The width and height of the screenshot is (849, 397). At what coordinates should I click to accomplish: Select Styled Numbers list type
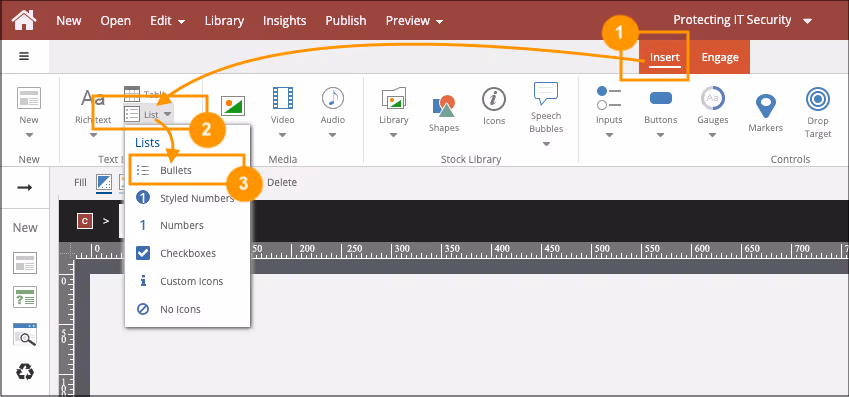[x=187, y=198]
